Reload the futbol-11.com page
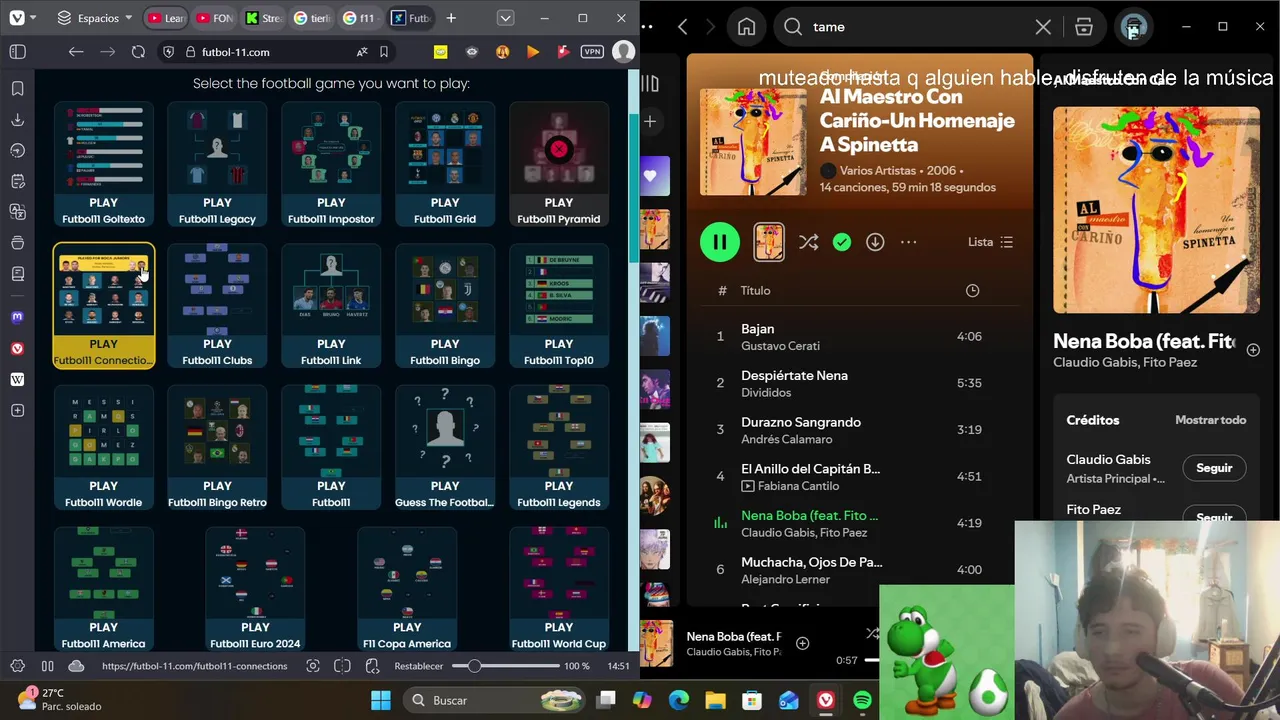 pyautogui.click(x=138, y=52)
